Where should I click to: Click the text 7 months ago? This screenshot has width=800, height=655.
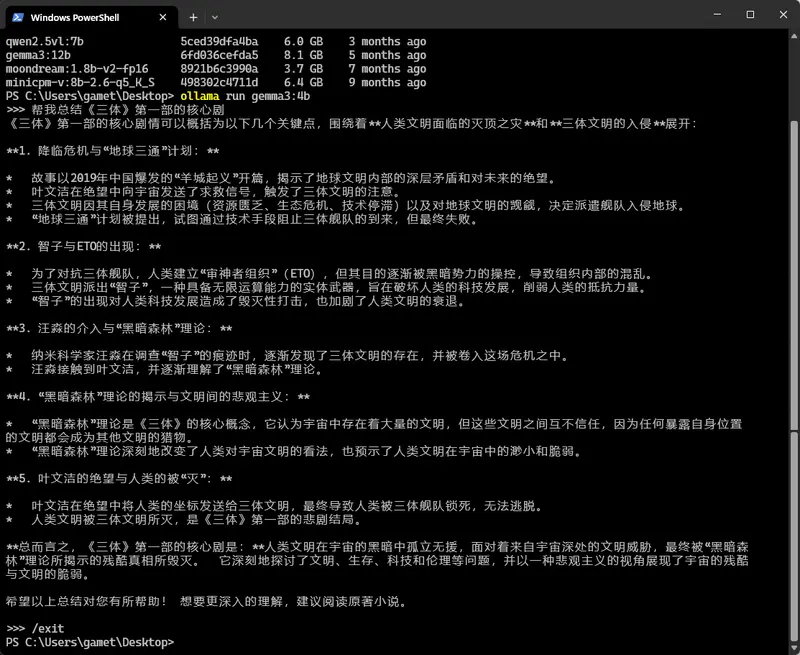(x=388, y=69)
